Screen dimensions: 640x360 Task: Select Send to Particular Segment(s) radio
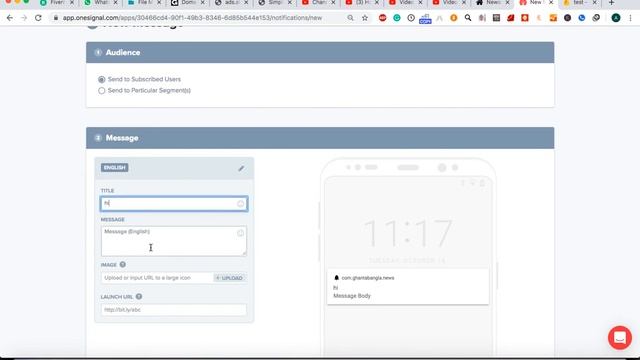click(x=102, y=91)
